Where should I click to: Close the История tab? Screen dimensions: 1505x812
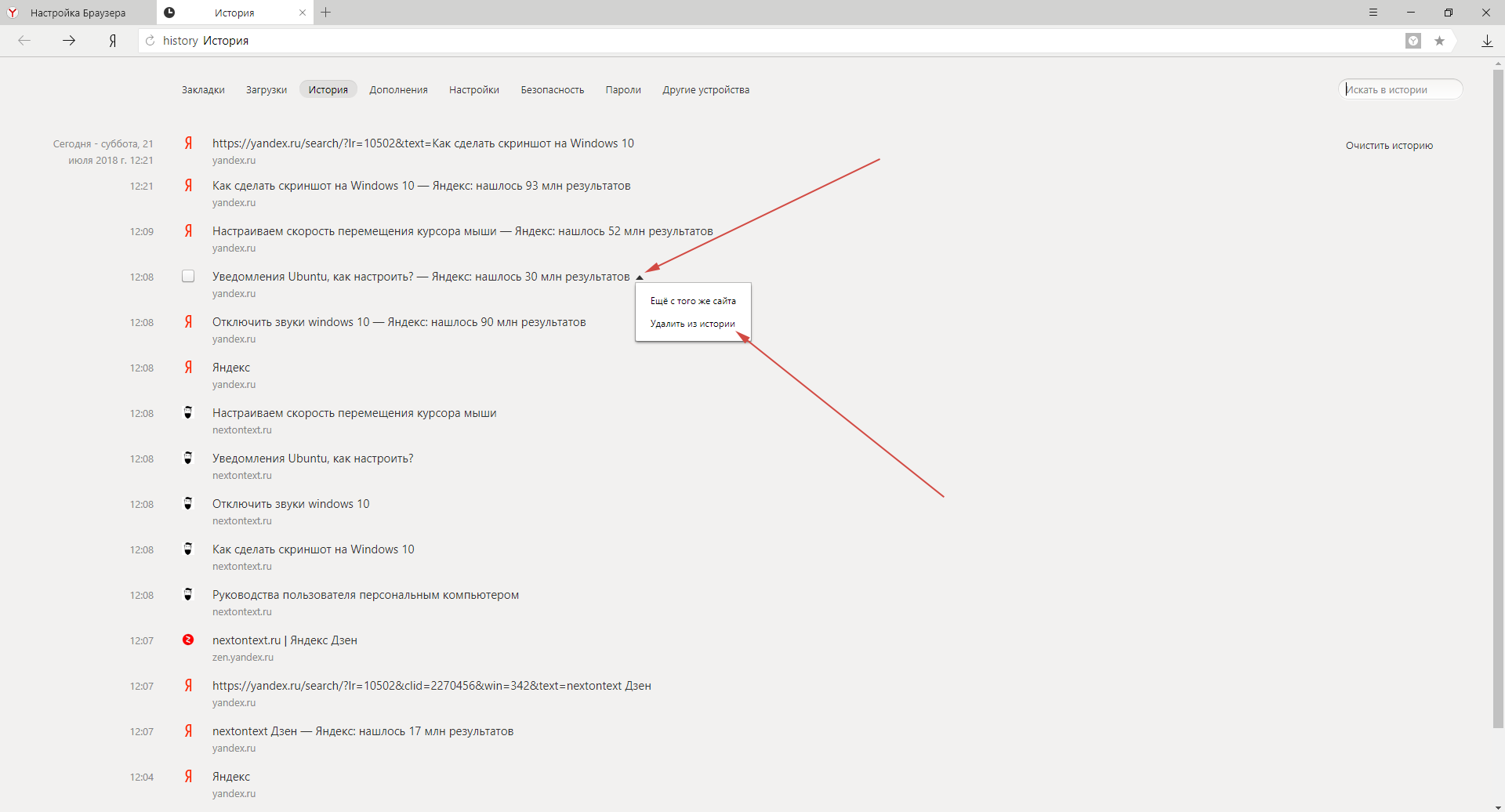pos(303,13)
